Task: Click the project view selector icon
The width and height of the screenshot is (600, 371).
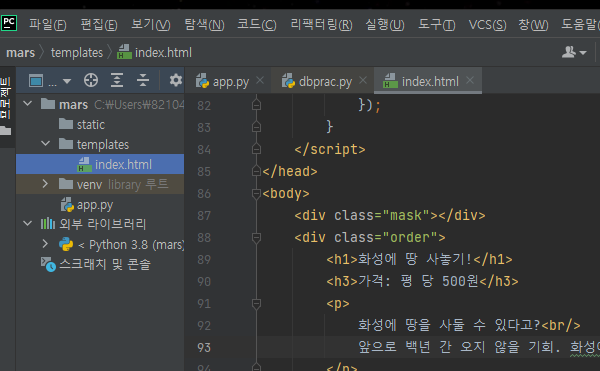Action: 36,81
